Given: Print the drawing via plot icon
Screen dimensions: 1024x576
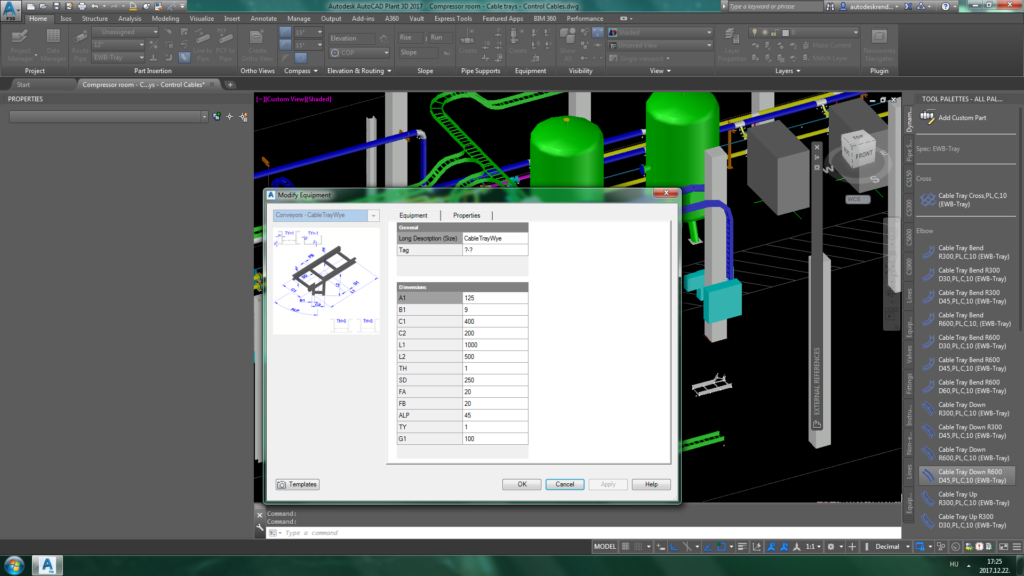Looking at the screenshot, I should (x=82, y=6).
